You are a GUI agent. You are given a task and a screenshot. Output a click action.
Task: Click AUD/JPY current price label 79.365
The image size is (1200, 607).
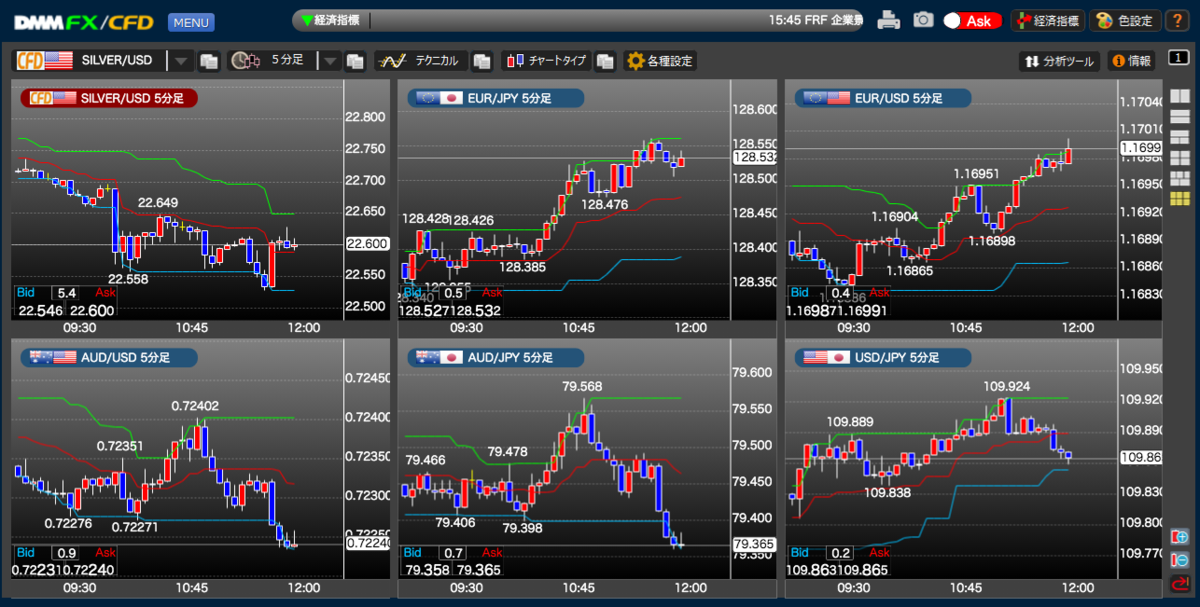click(x=753, y=544)
